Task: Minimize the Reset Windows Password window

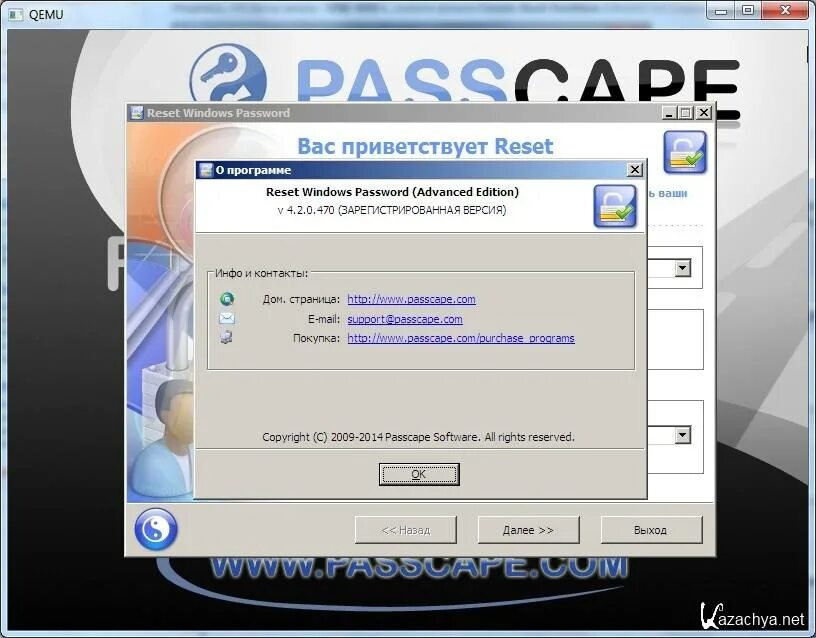Action: [x=670, y=112]
